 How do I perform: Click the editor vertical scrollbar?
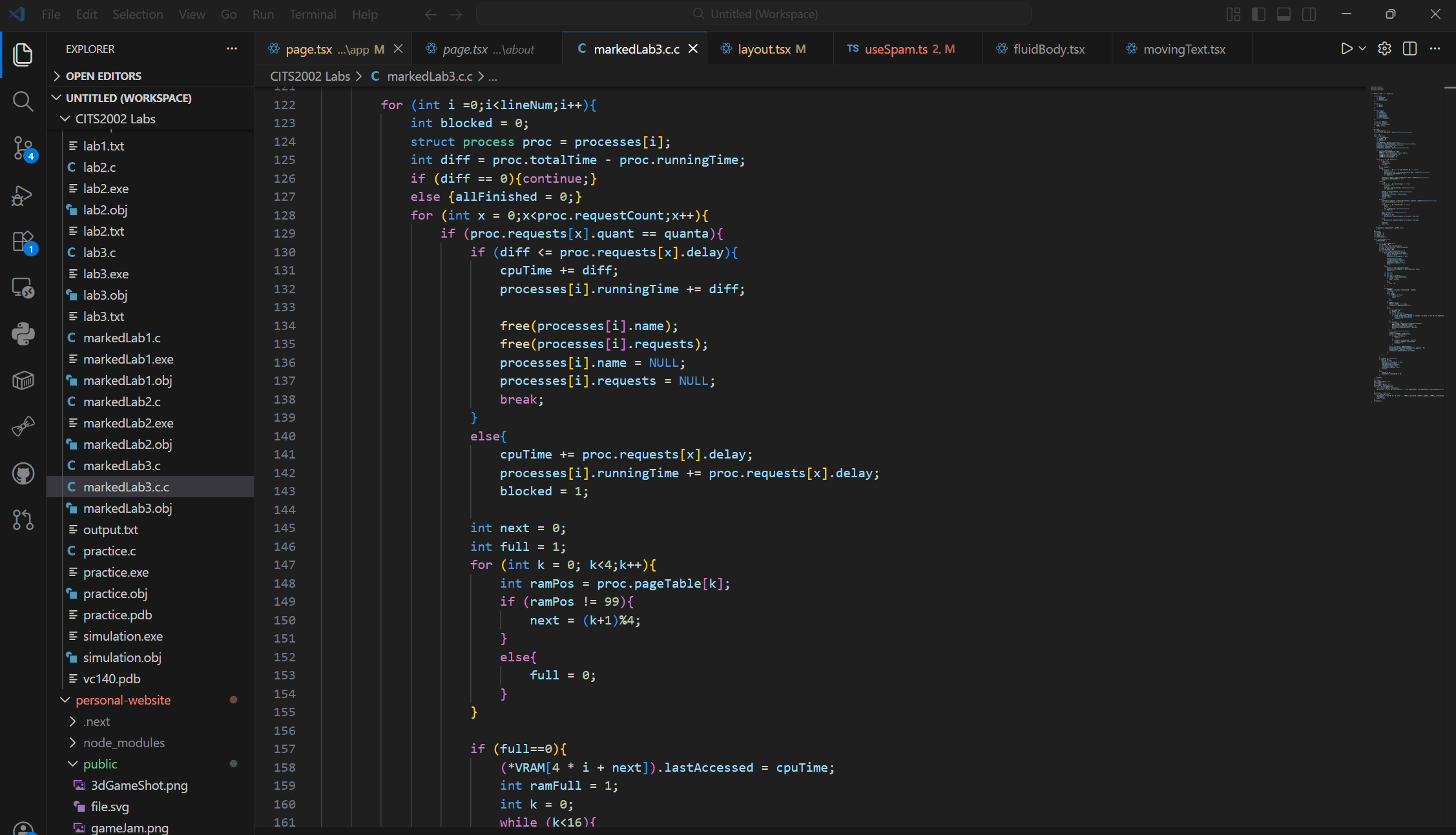click(x=1450, y=455)
